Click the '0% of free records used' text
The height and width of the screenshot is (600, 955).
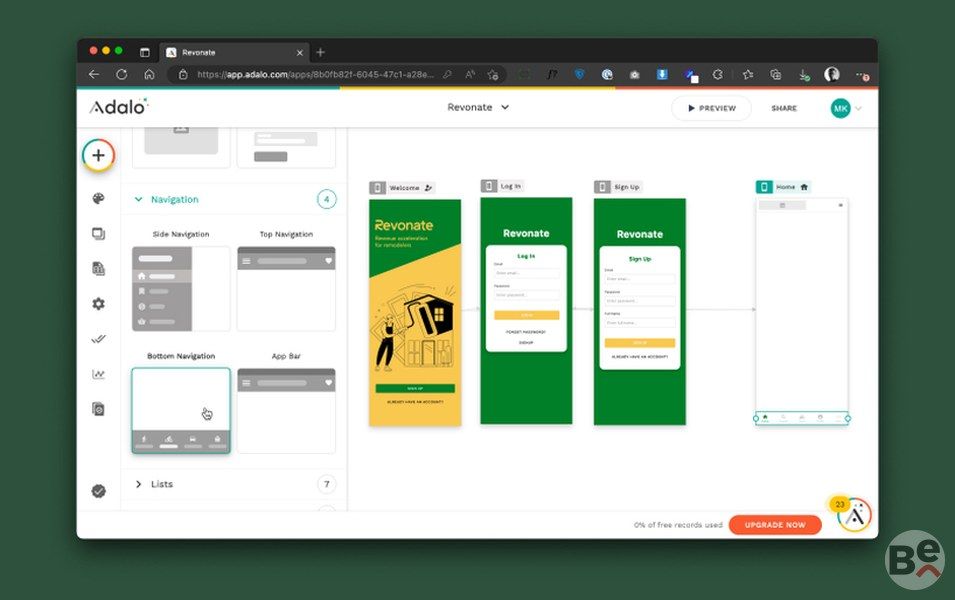pos(678,524)
